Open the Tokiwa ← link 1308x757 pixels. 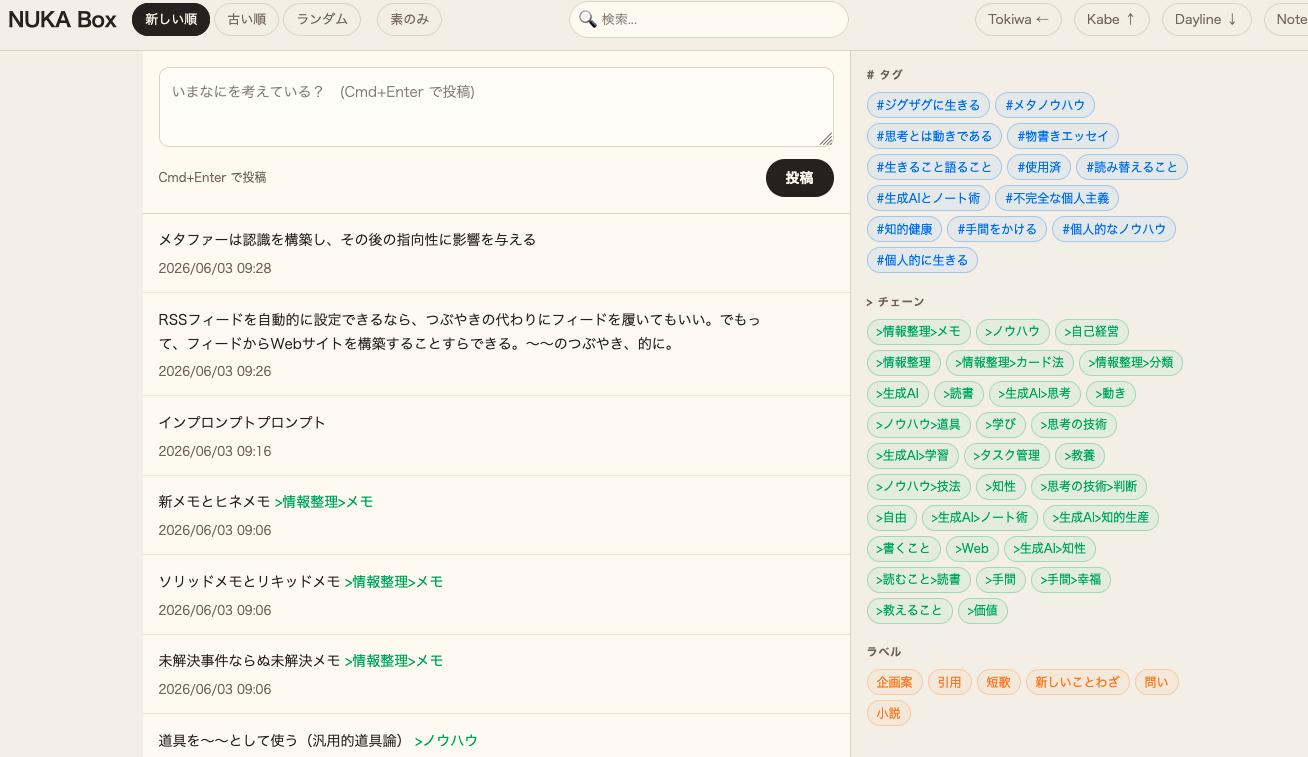(x=1018, y=19)
